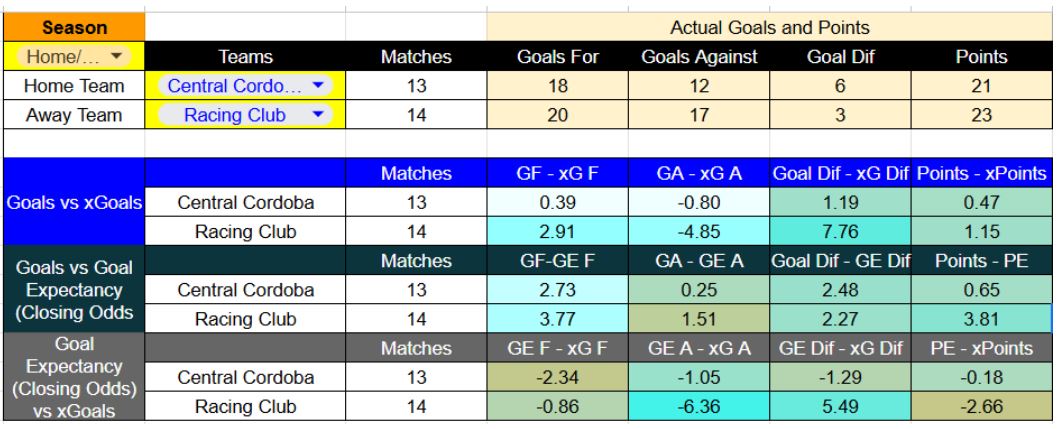Image resolution: width=1061 pixels, height=429 pixels.
Task: Select the PE - xPoints value -2.66
Action: pos(980,407)
